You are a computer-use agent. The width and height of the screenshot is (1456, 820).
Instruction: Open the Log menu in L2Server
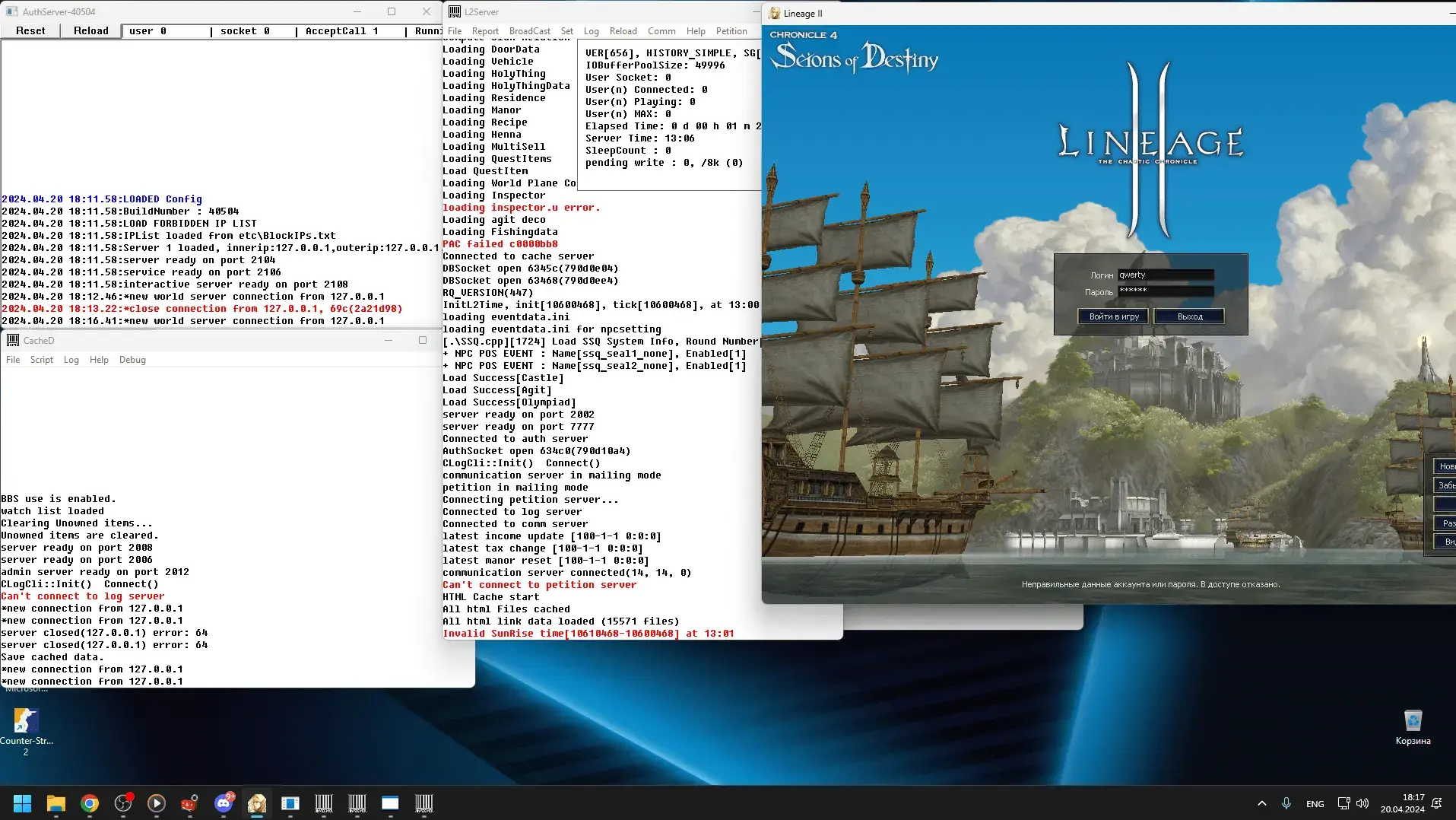tap(592, 31)
